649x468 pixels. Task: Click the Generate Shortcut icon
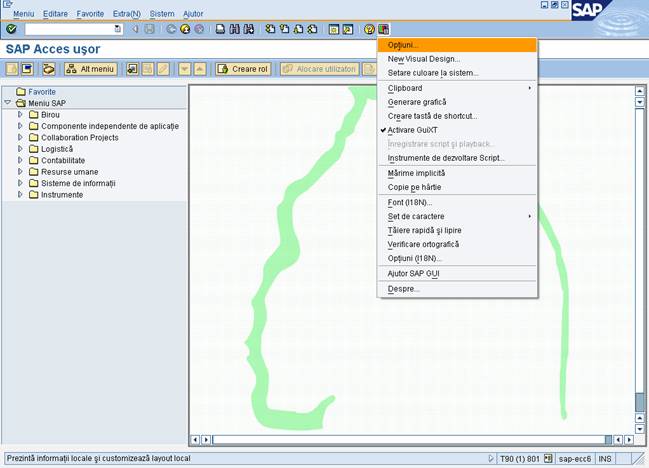tap(348, 29)
